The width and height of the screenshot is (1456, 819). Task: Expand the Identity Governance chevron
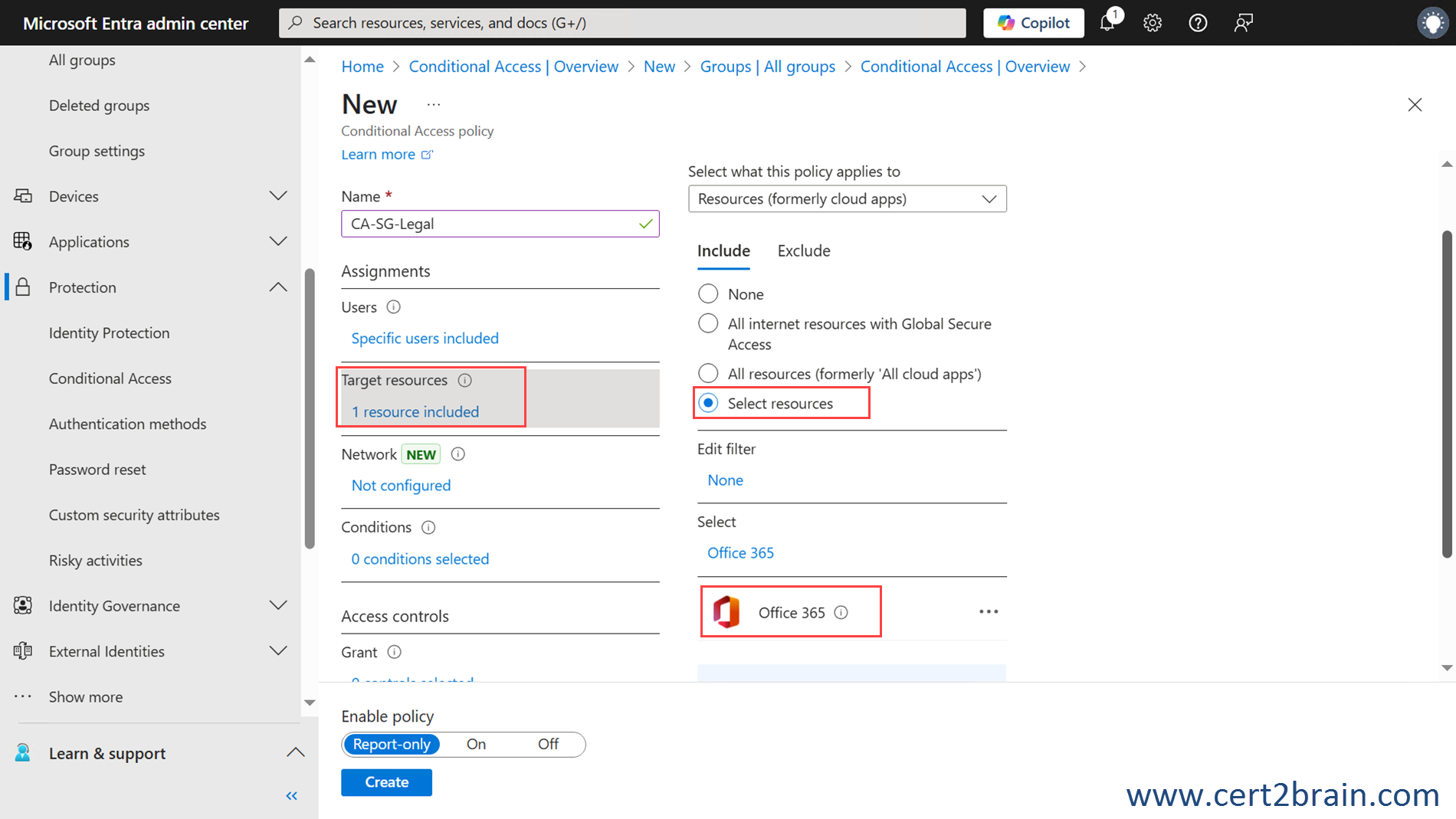click(278, 605)
